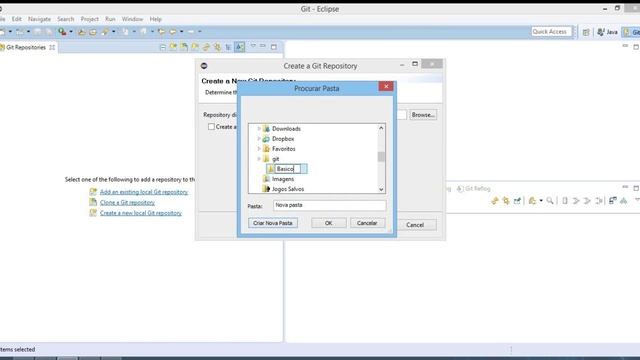Select the Favoritos folder in the tree
This screenshot has width=640, height=360.
point(283,149)
